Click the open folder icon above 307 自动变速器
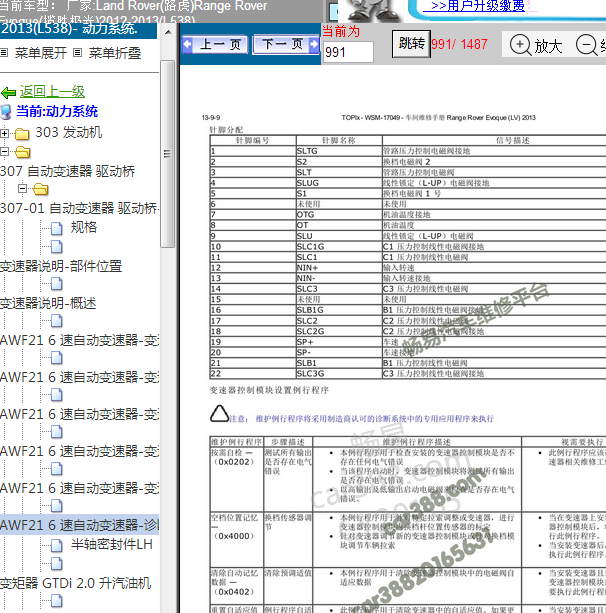This screenshot has width=606, height=613. pyautogui.click(x=23, y=152)
